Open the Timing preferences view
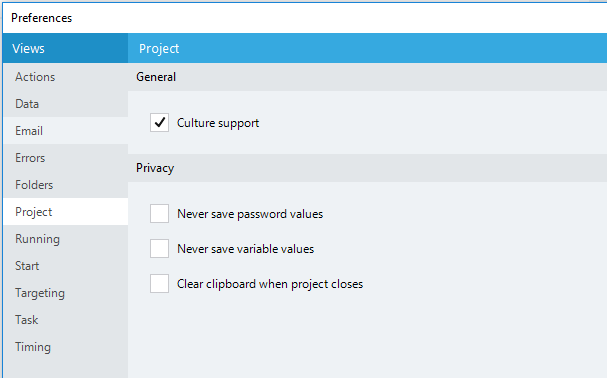 coord(65,347)
